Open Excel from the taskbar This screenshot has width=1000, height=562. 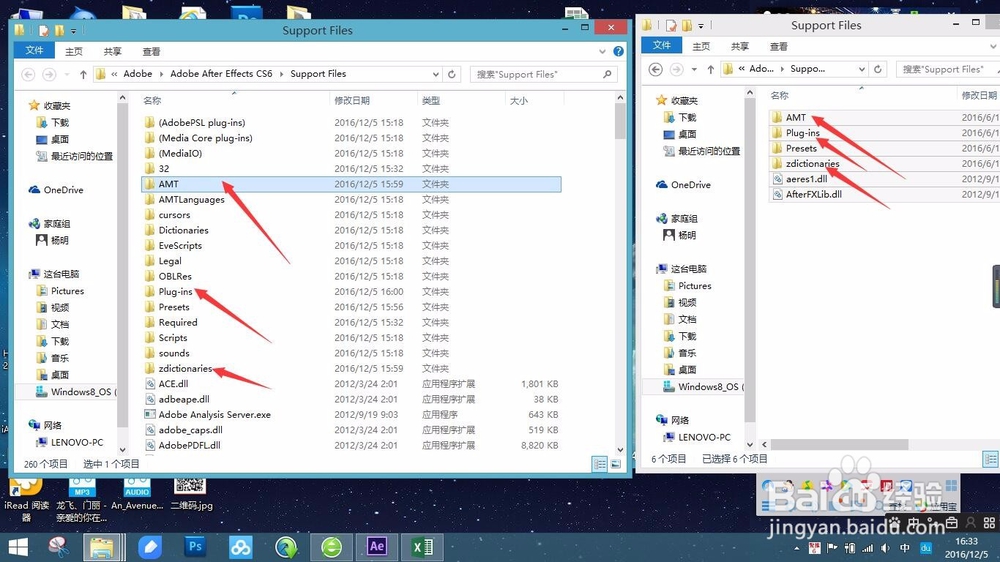click(x=422, y=547)
